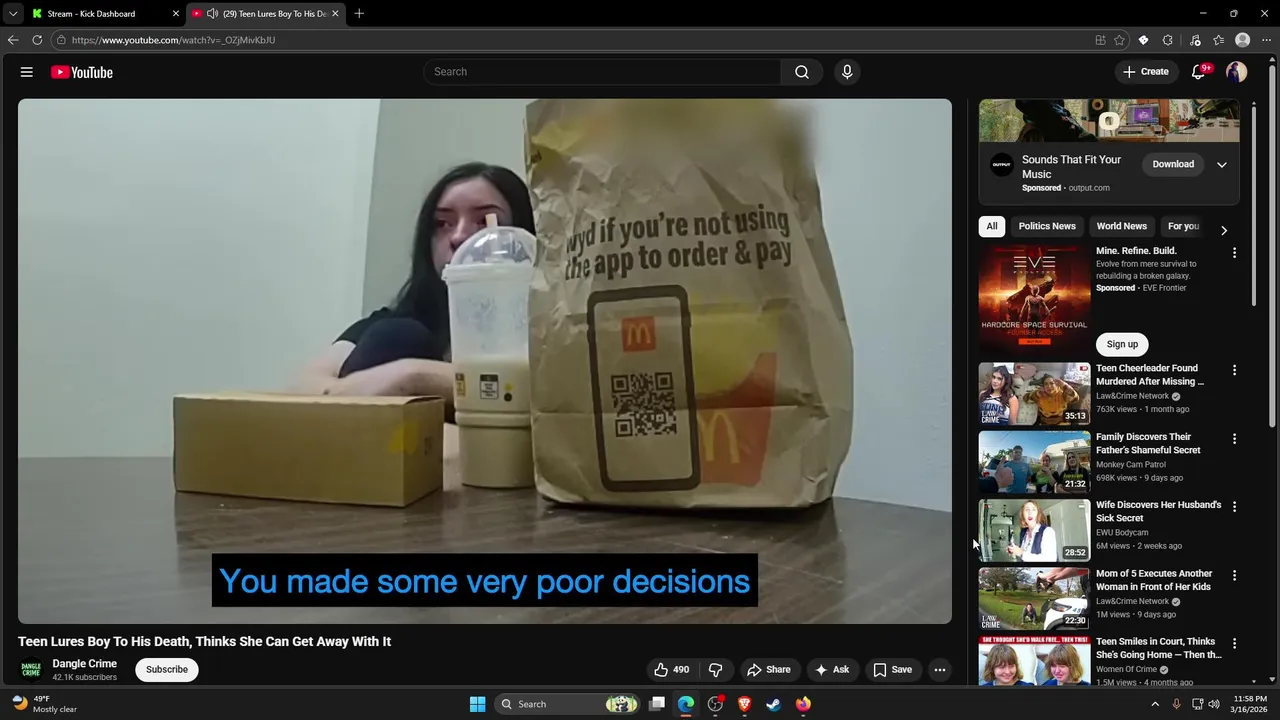Select the World News chip
This screenshot has height=720, width=1280.
[1121, 226]
